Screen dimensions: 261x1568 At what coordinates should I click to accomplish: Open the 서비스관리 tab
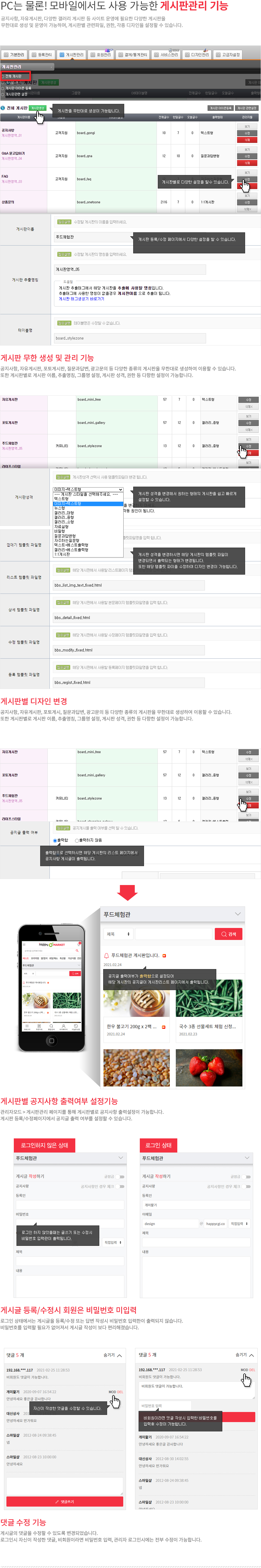click(166, 55)
